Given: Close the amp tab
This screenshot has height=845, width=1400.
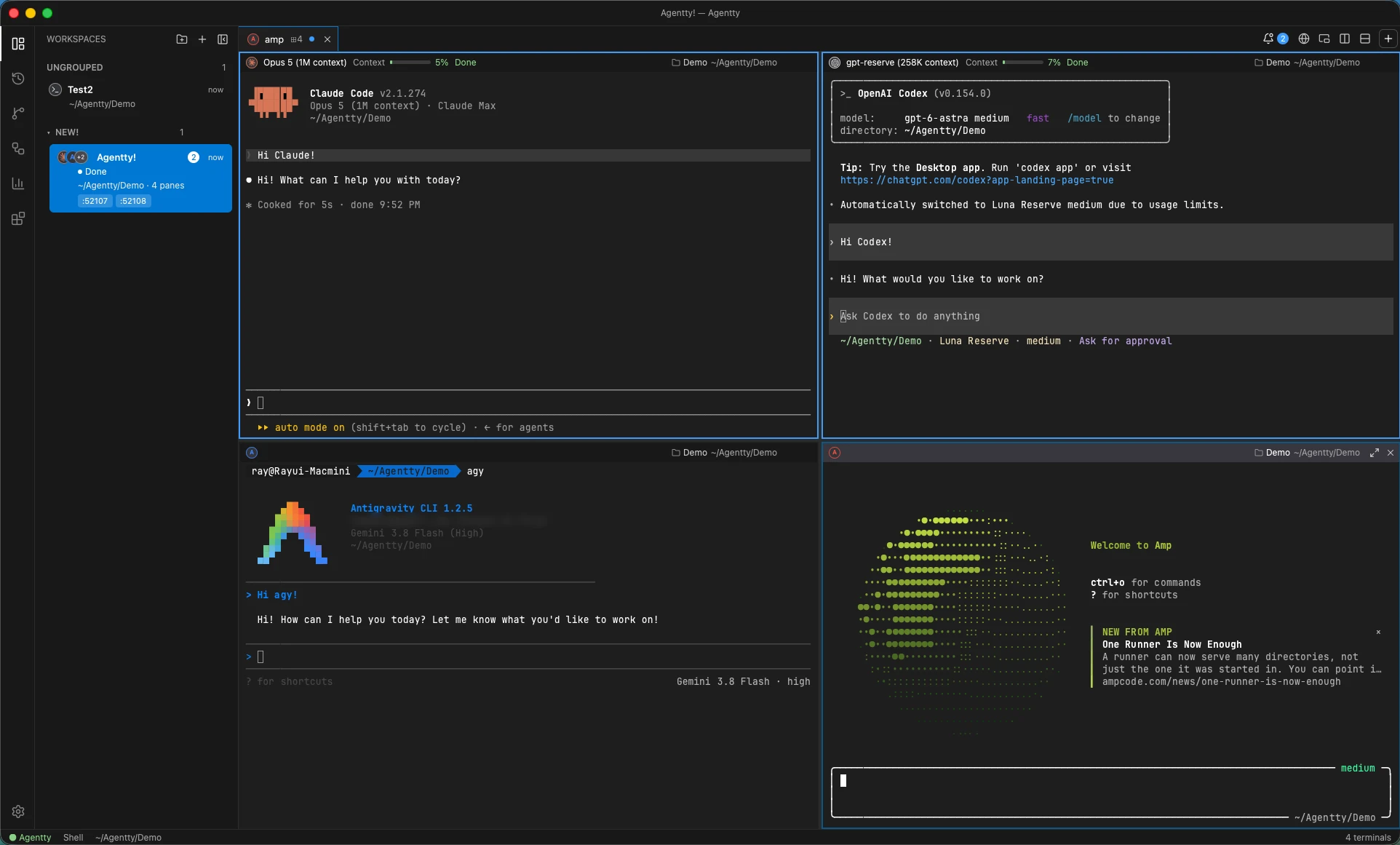Looking at the screenshot, I should point(327,39).
